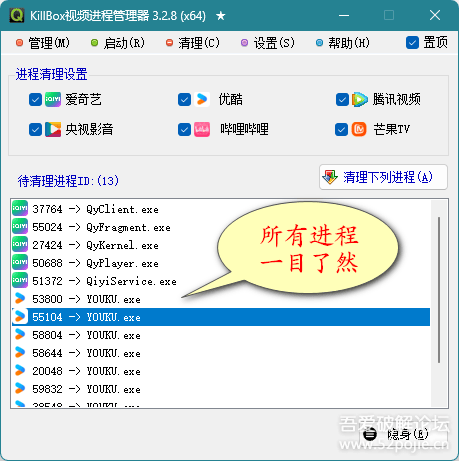Open the 帮助(H) menu
459x461 pixels.
[x=343, y=43]
